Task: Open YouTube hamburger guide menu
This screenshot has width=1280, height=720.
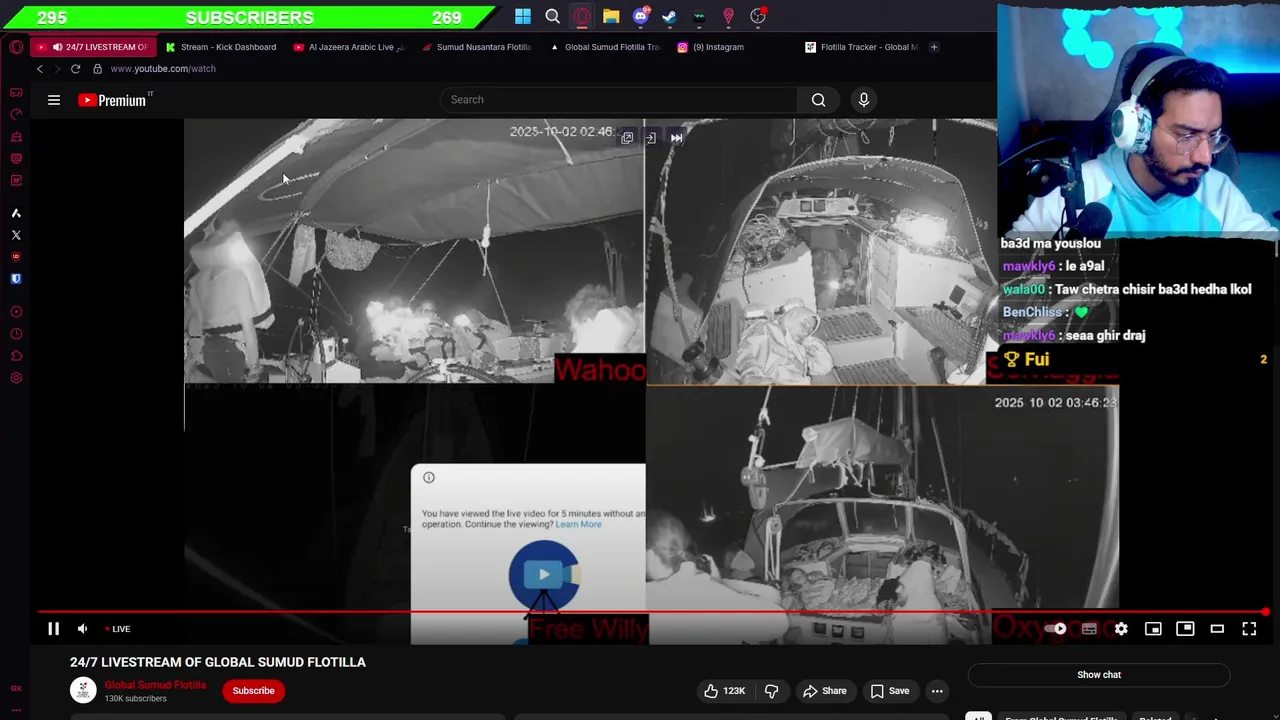Action: [54, 100]
